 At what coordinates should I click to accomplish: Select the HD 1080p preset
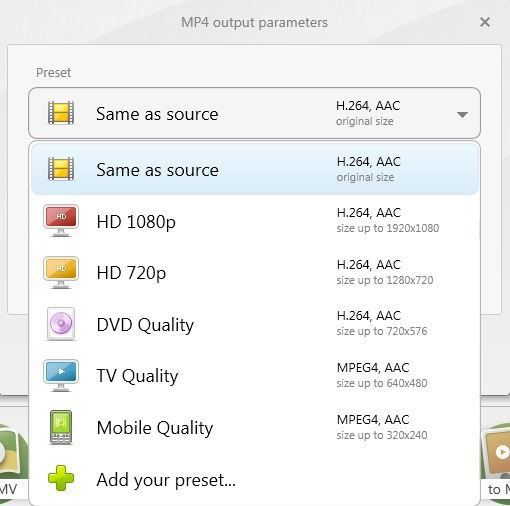[x=255, y=221]
